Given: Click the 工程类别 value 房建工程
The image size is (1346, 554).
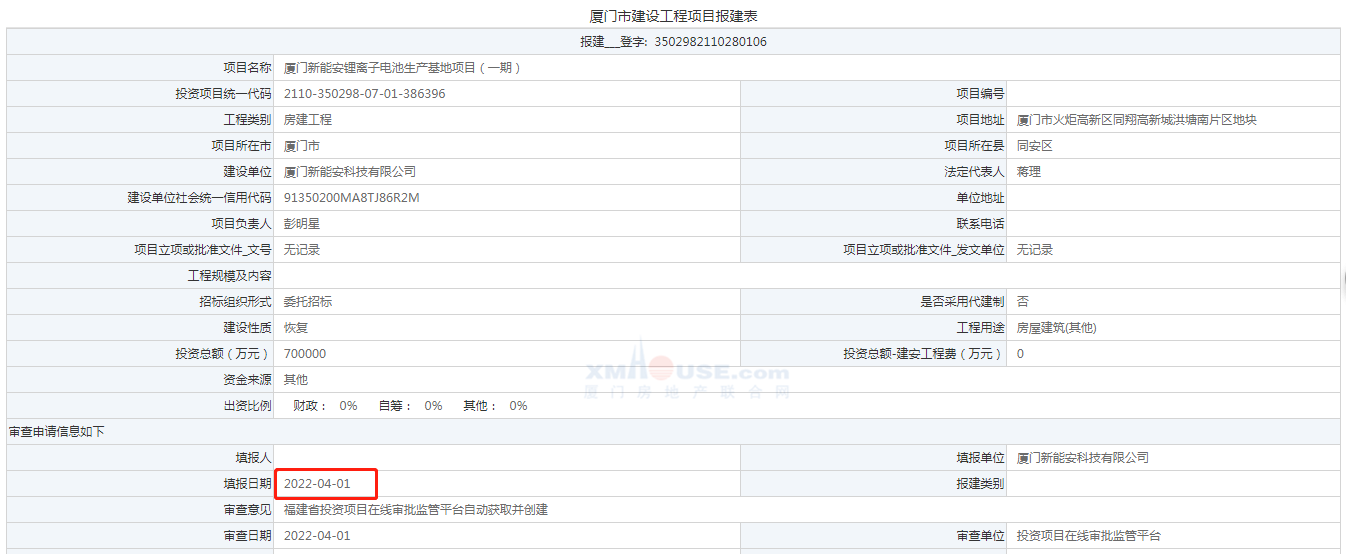Looking at the screenshot, I should [x=308, y=120].
